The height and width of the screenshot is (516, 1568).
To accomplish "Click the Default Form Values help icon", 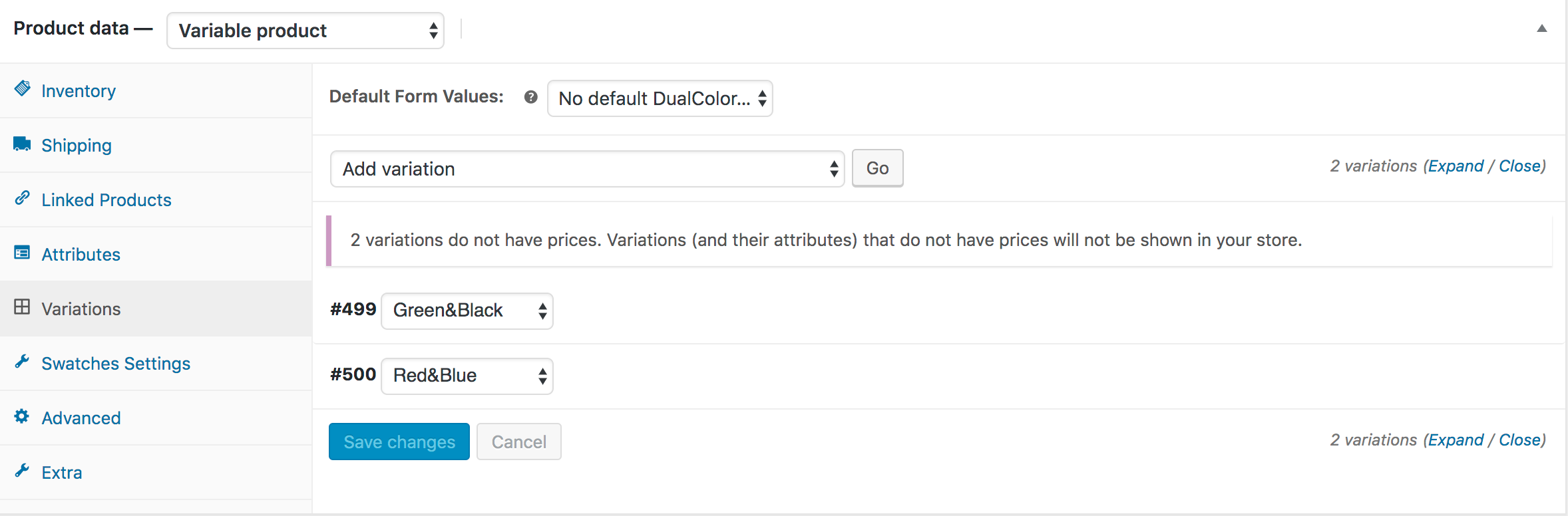I will 530,97.
